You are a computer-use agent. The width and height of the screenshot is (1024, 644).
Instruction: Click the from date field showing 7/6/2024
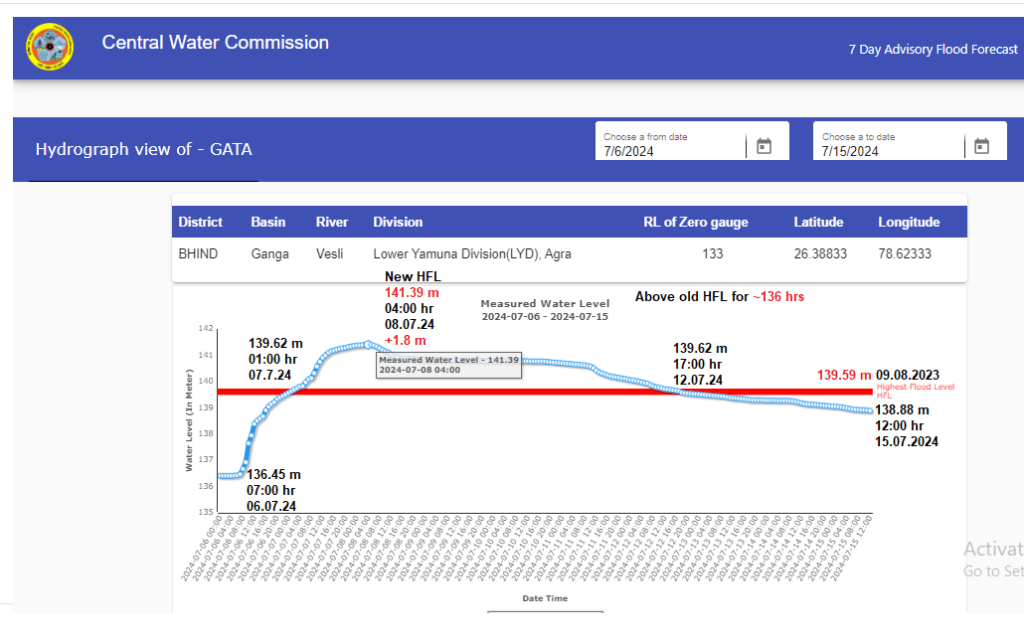click(x=670, y=151)
